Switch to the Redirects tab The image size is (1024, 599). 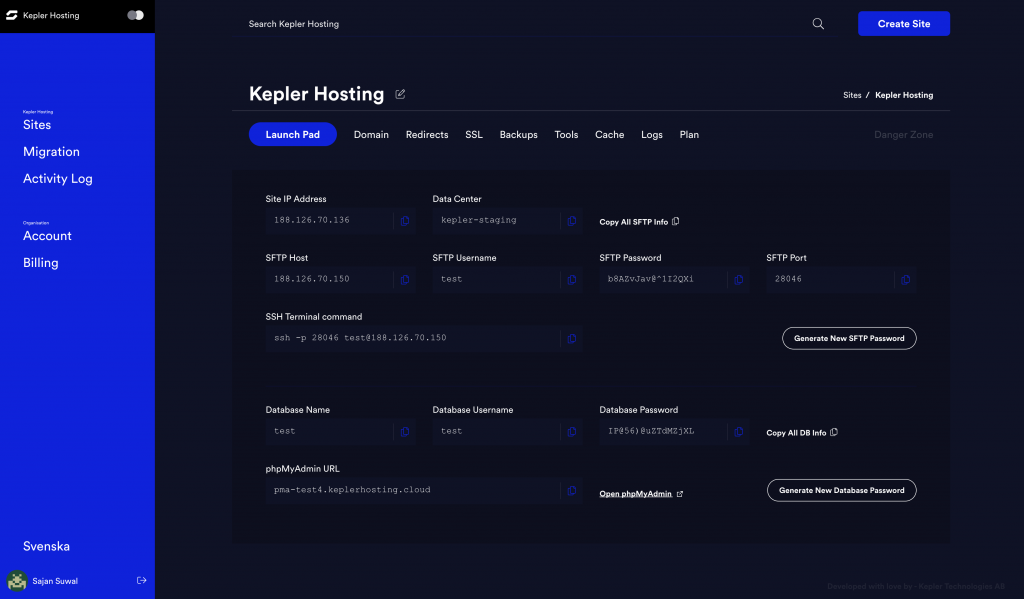[x=427, y=135]
